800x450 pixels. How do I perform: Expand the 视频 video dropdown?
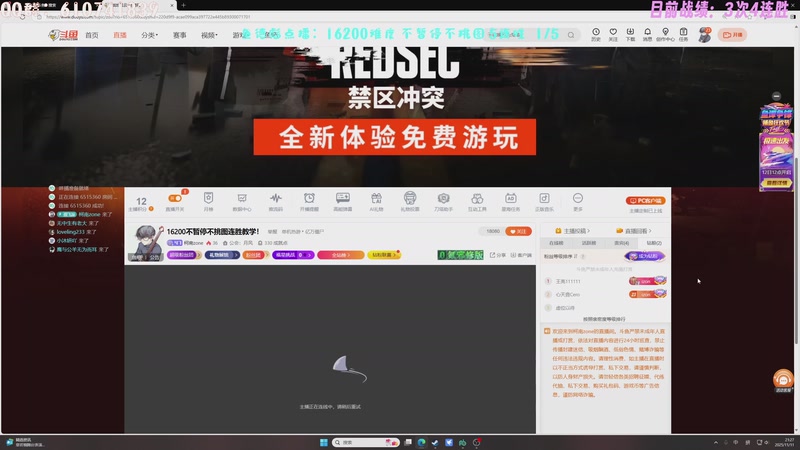[x=209, y=35]
